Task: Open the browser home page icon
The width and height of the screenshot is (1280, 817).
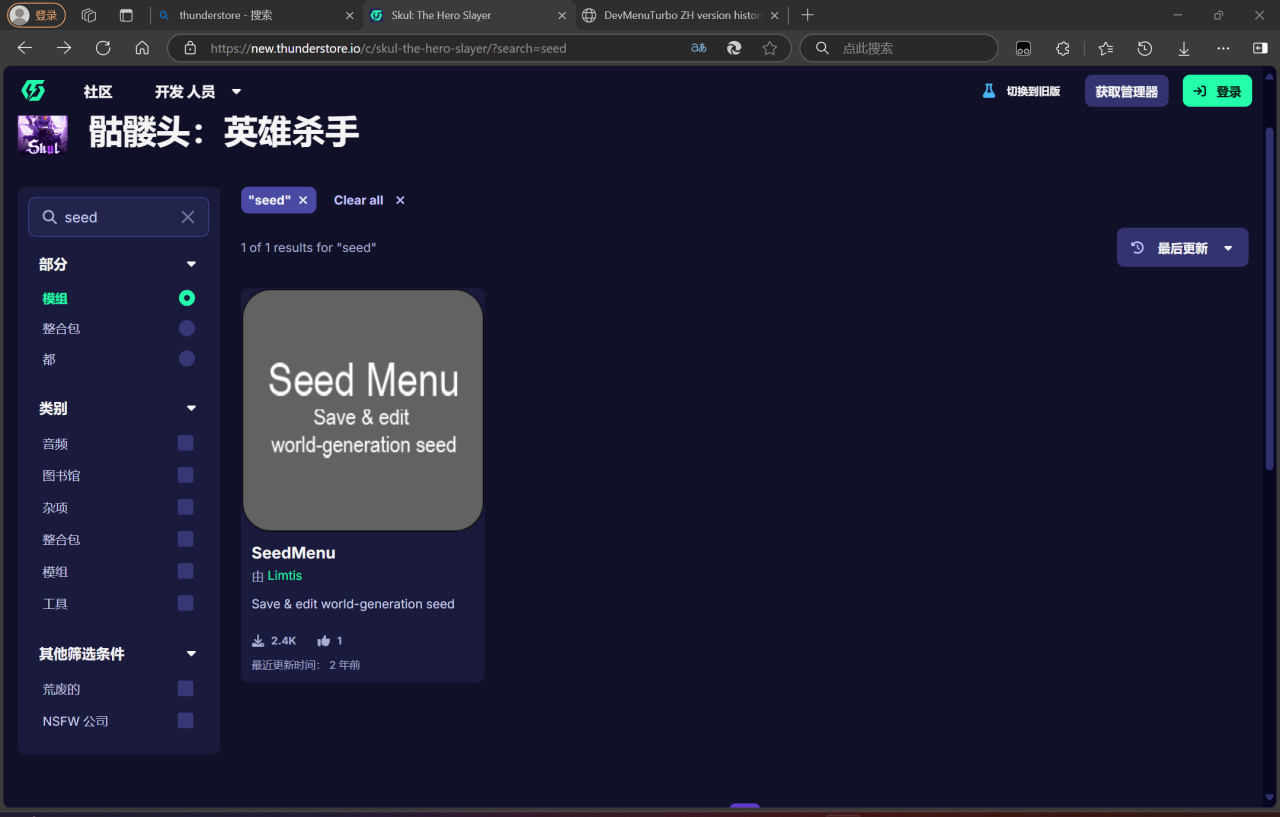Action: coord(142,48)
